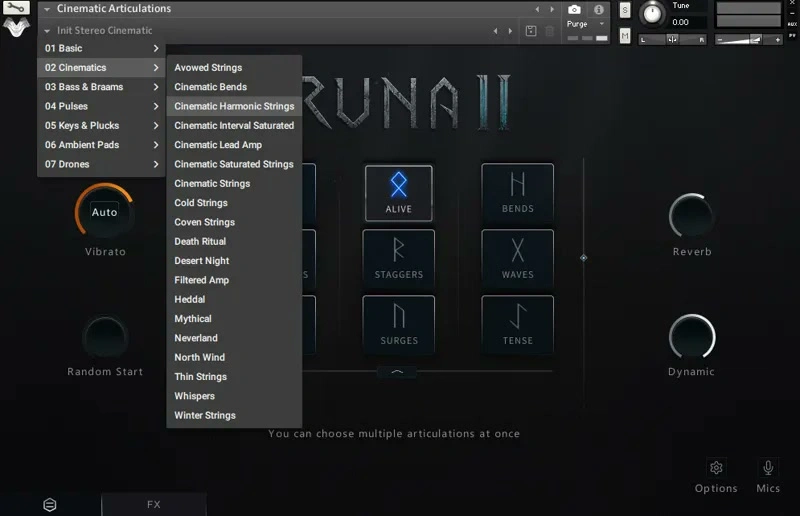800x516 pixels.
Task: Click the volume plus icon
Action: point(778,40)
